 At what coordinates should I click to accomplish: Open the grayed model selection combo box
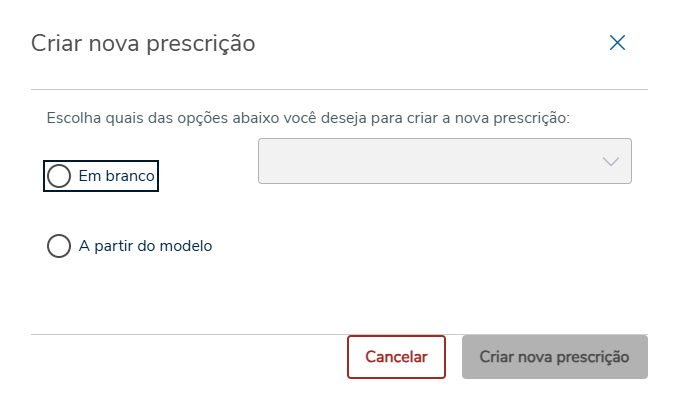click(444, 161)
